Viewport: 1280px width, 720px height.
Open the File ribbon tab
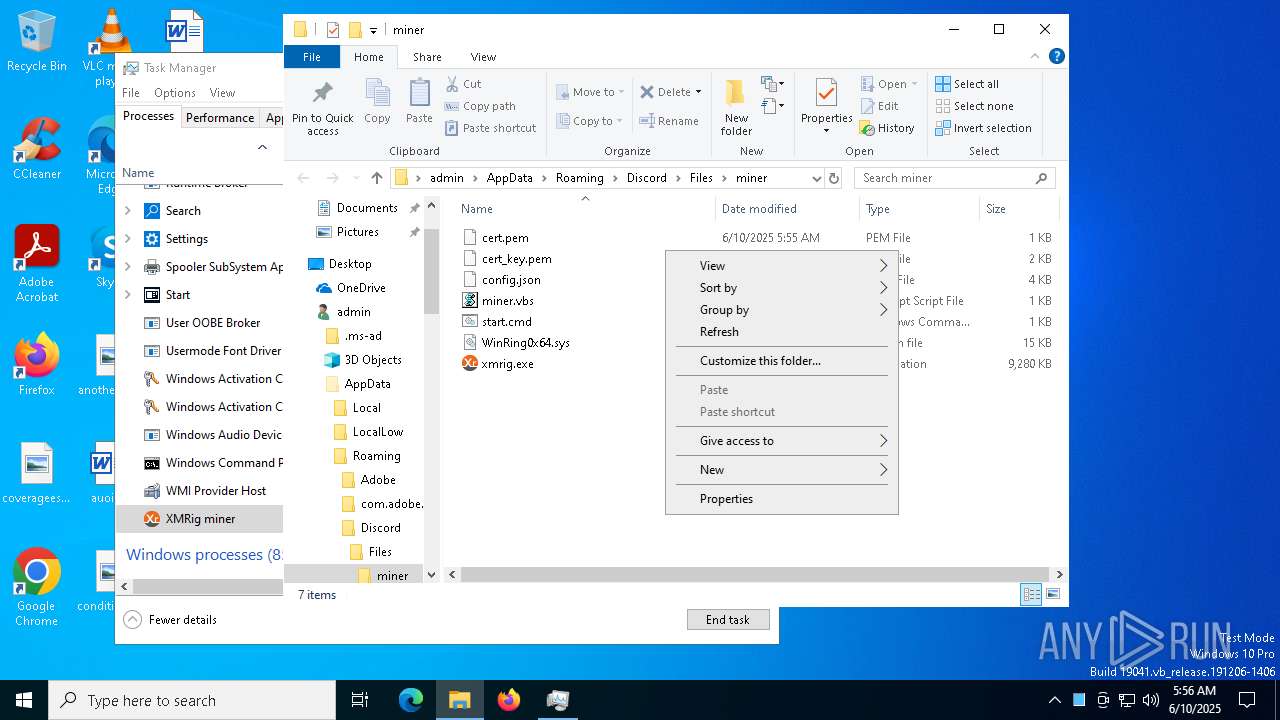(x=312, y=57)
